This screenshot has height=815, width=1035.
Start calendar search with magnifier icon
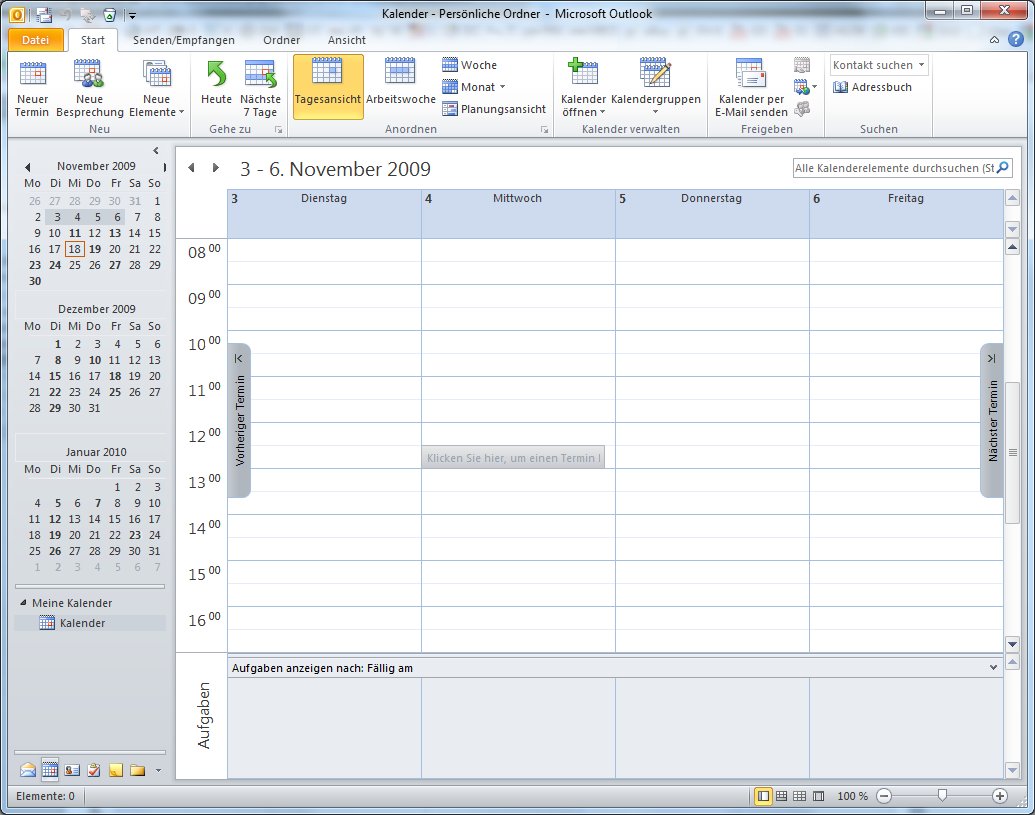(x=1003, y=168)
